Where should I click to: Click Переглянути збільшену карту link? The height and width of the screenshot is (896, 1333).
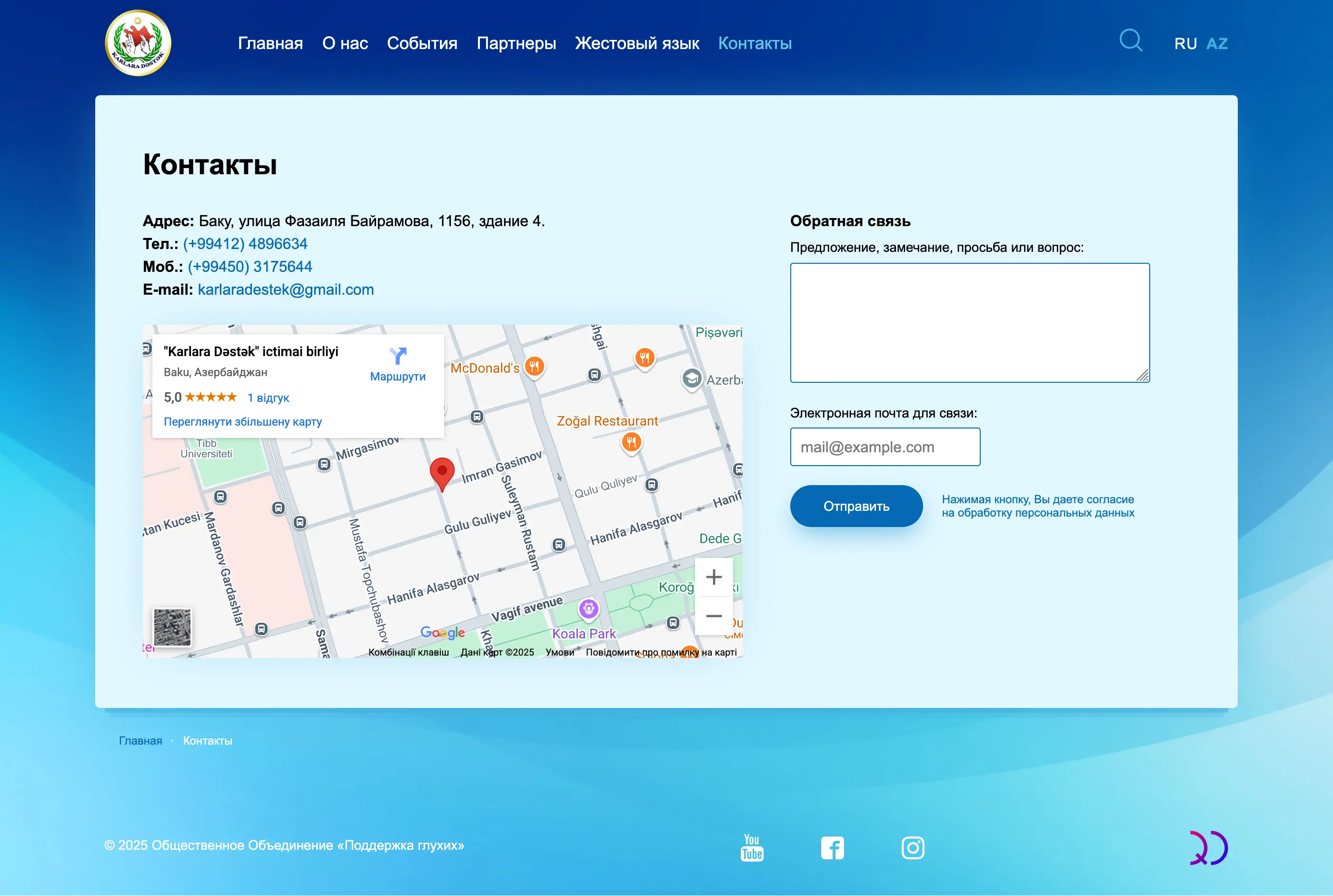point(243,422)
